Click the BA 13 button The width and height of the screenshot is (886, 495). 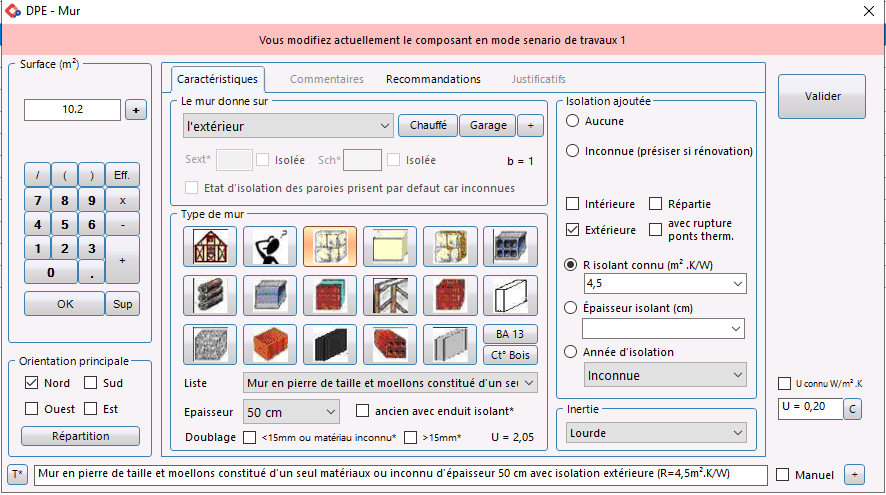coord(510,334)
